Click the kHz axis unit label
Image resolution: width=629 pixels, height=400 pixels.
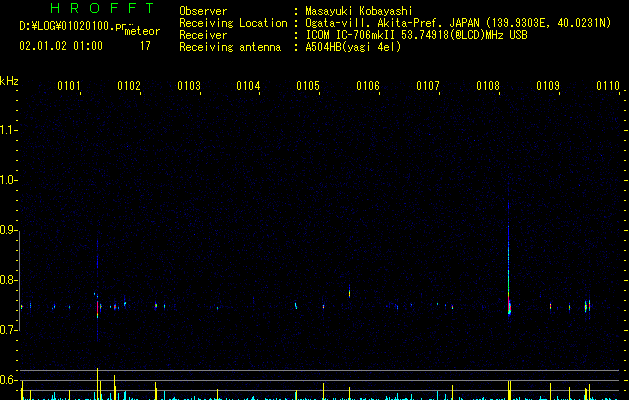point(9,81)
